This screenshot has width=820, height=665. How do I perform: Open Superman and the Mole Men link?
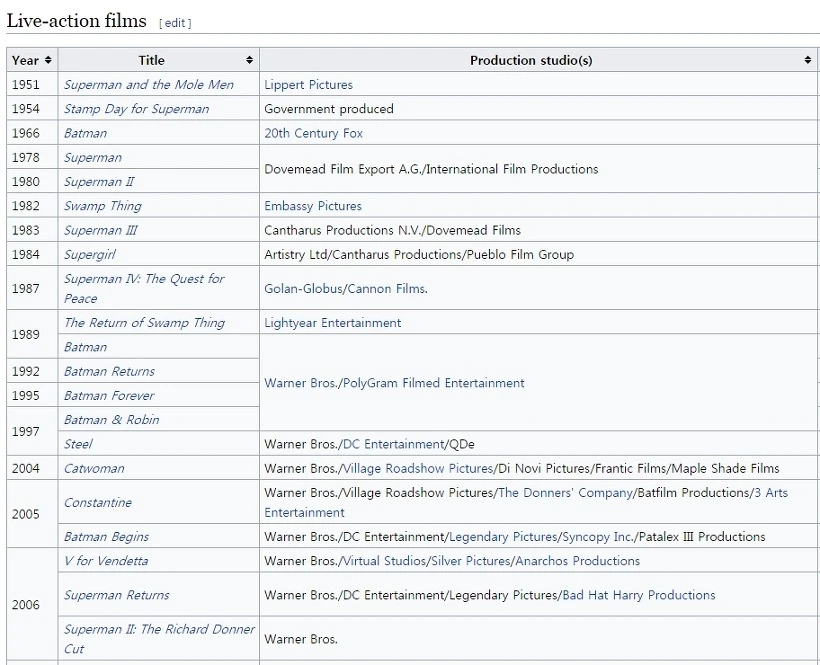click(149, 85)
